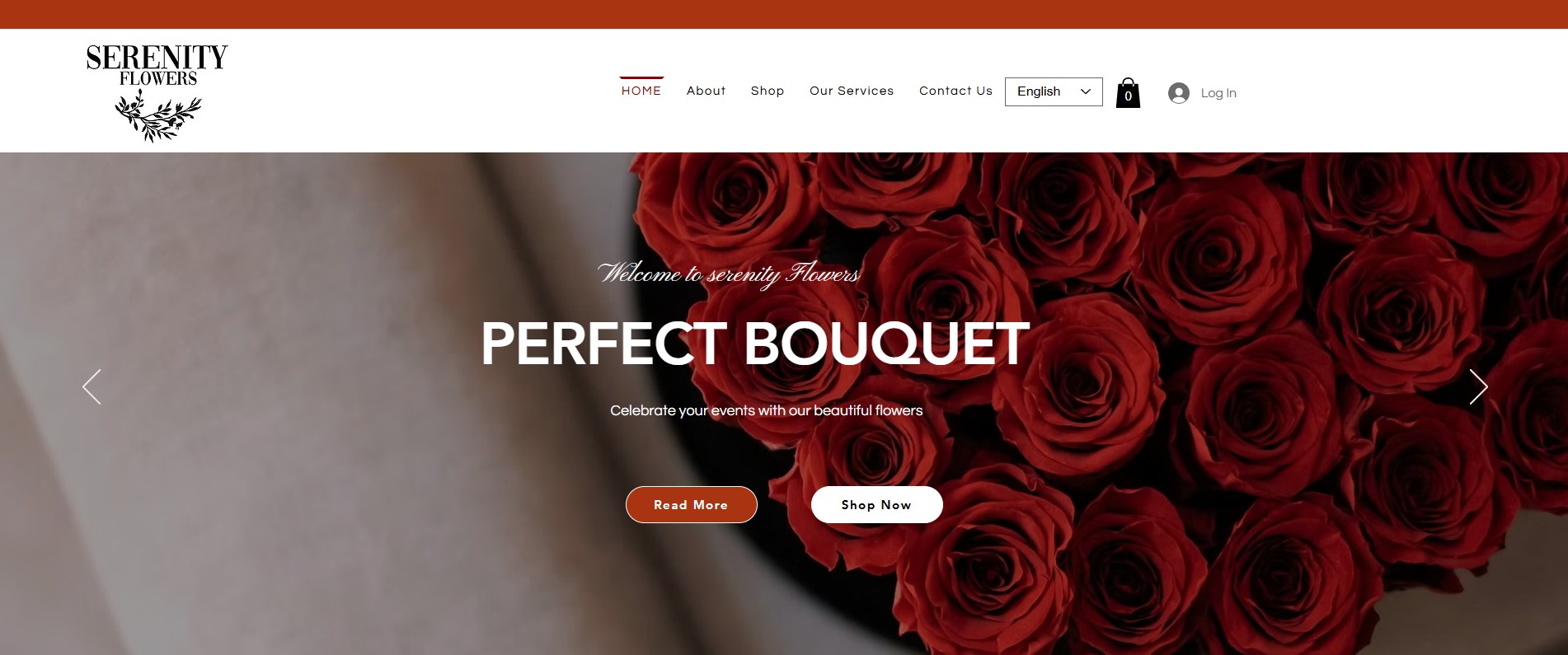The image size is (1568, 655).
Task: Advance to next slide with right arrow
Action: [x=1478, y=386]
